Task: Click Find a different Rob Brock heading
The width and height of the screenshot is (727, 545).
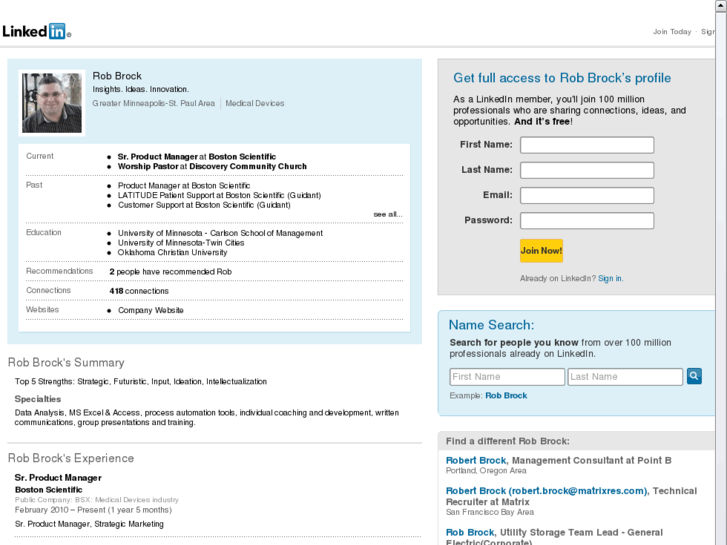Action: coord(508,441)
